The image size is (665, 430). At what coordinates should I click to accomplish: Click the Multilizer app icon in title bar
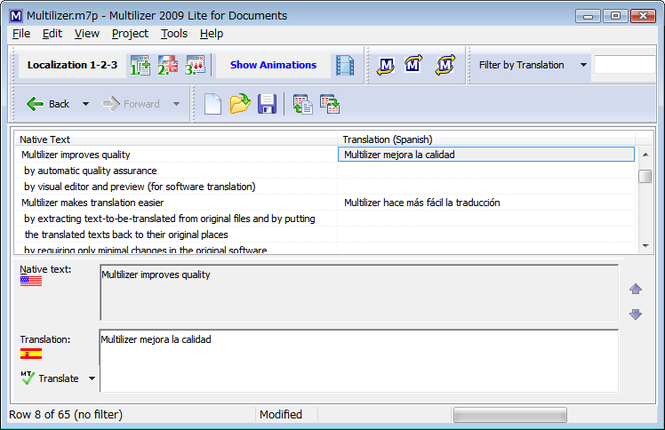tap(16, 16)
